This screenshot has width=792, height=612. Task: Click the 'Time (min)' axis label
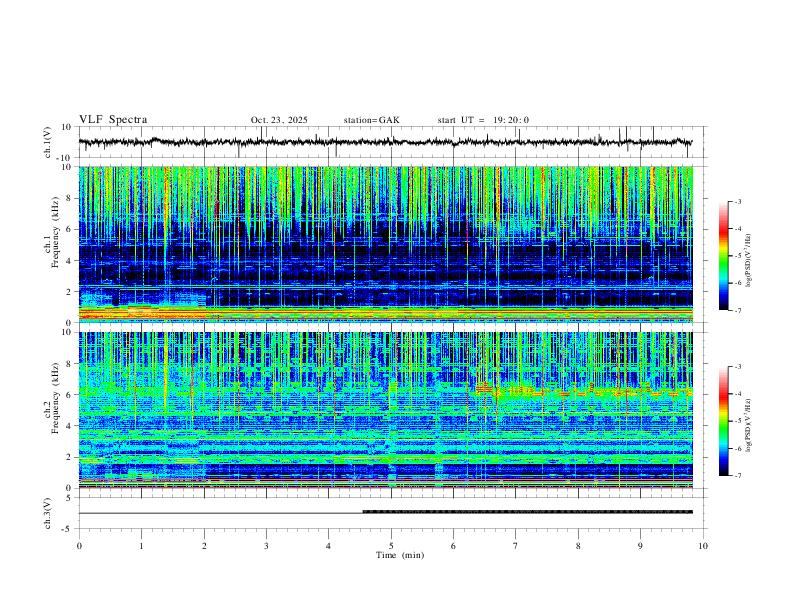point(400,555)
